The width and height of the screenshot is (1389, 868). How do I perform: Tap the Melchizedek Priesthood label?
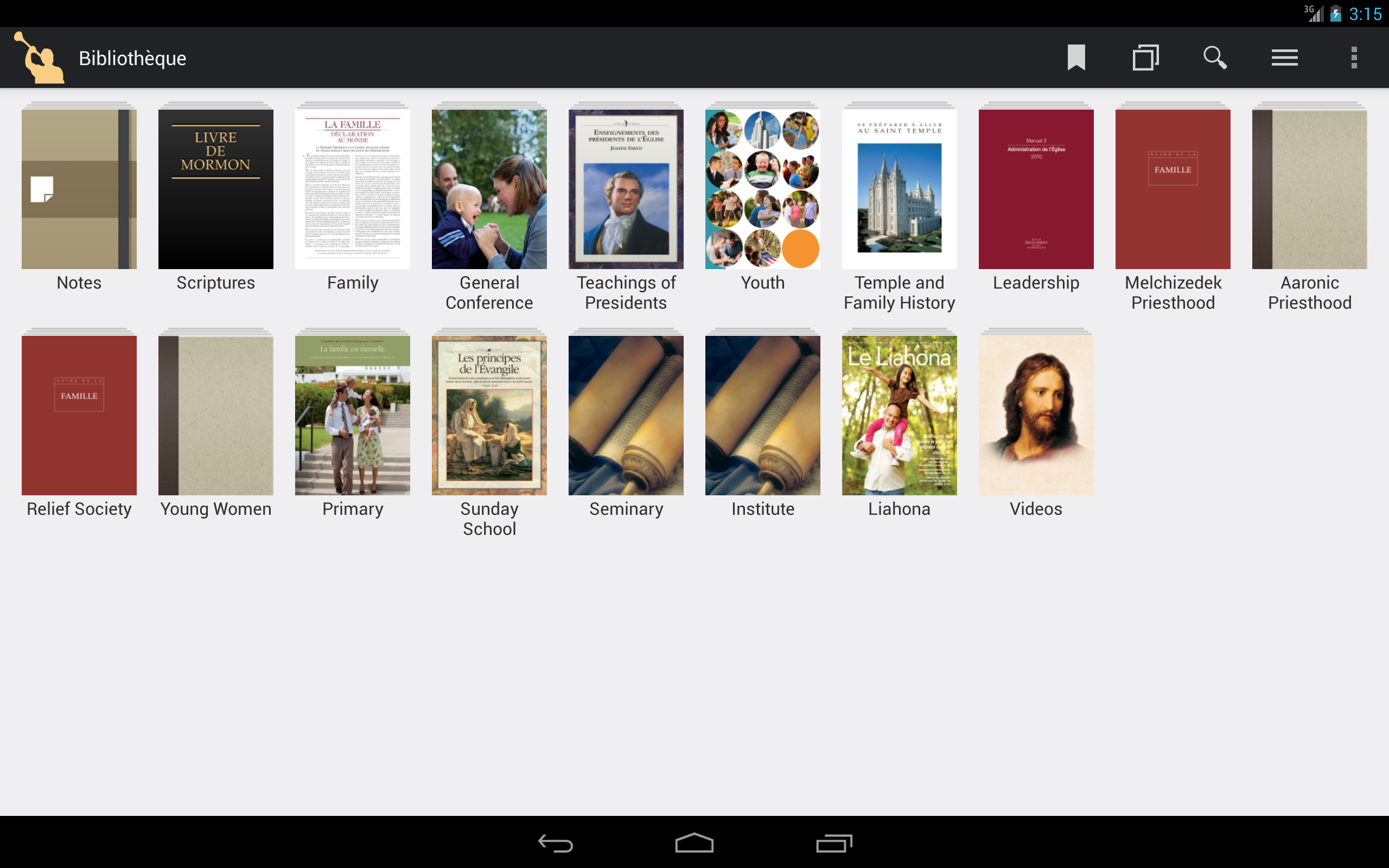[x=1173, y=293]
